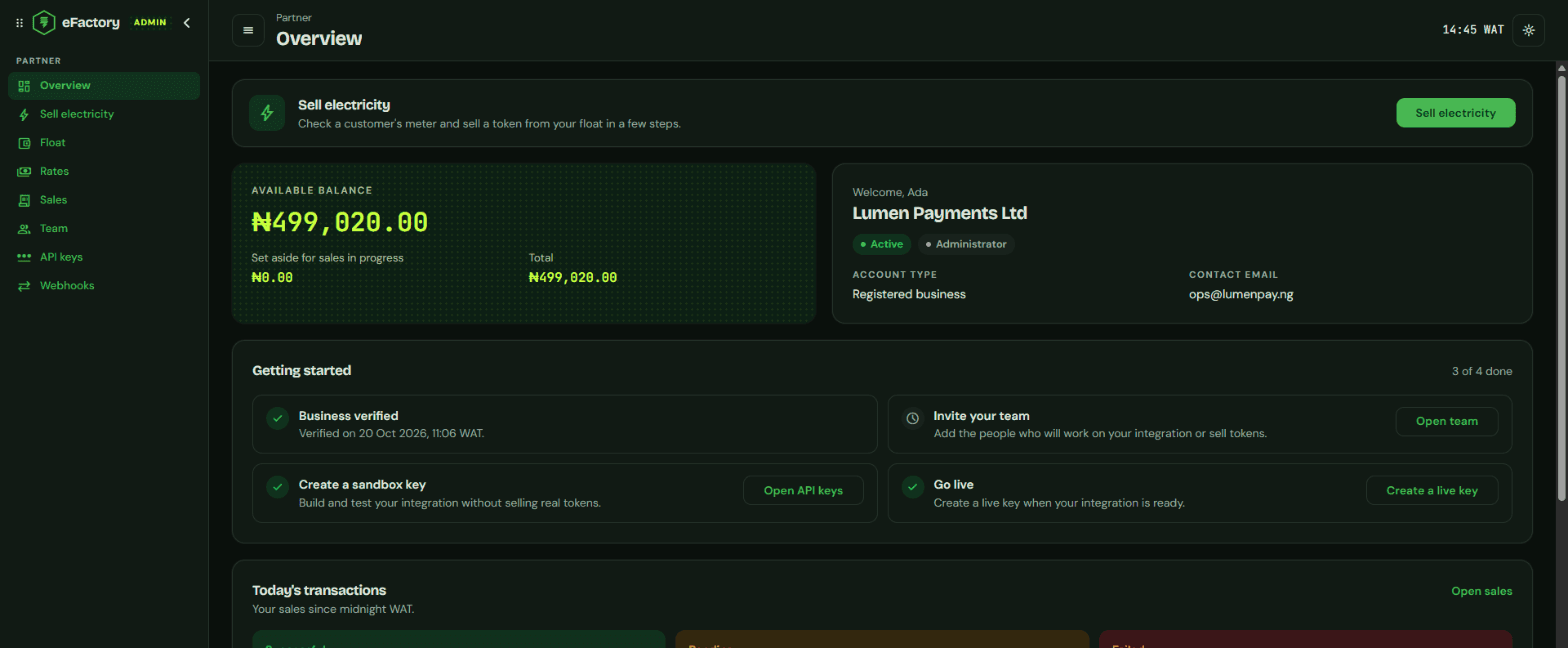The width and height of the screenshot is (1568, 648).
Task: Click the API keys dots icon in sidebar
Action: coord(24,257)
